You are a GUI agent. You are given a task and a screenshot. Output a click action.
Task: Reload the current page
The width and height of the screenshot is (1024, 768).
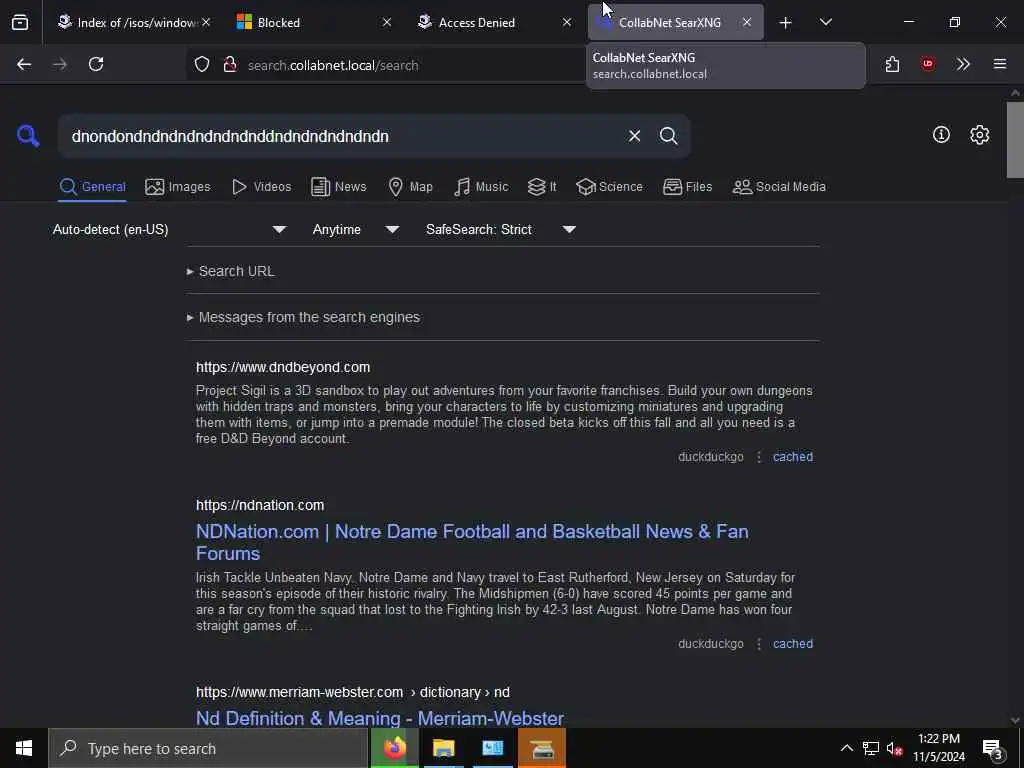click(x=96, y=64)
